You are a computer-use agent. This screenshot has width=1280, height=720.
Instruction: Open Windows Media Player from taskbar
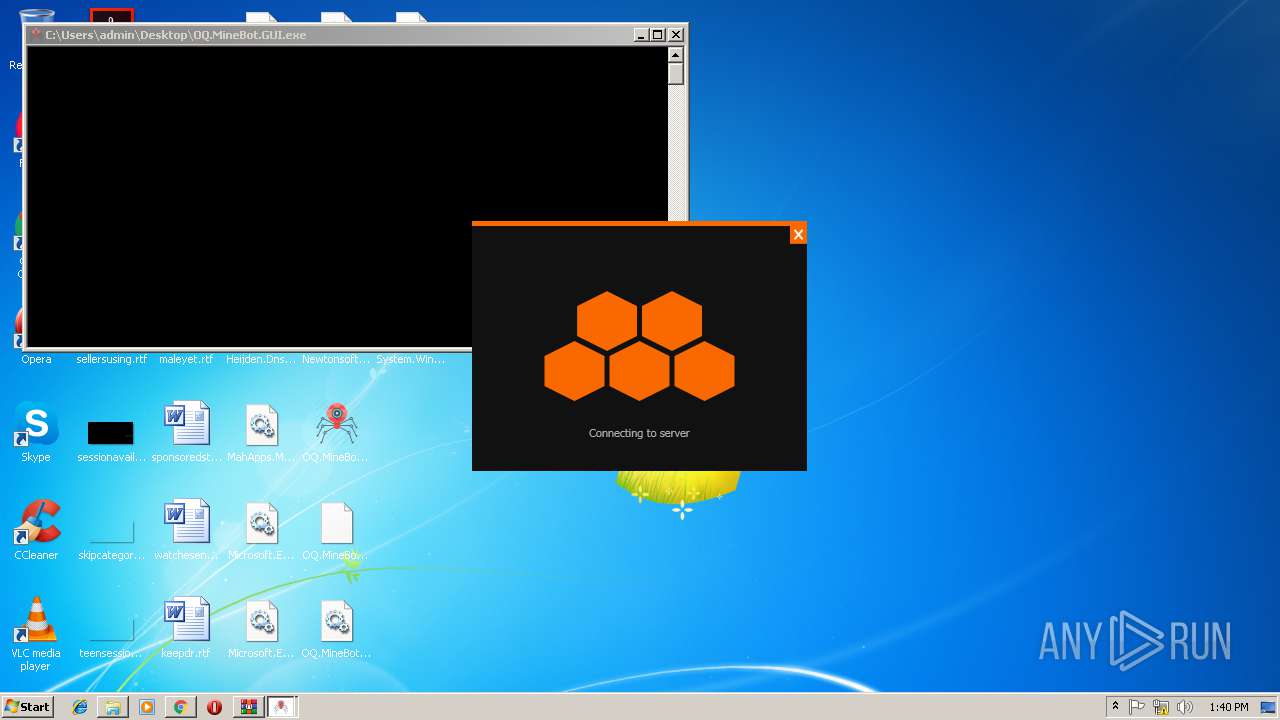coord(147,707)
